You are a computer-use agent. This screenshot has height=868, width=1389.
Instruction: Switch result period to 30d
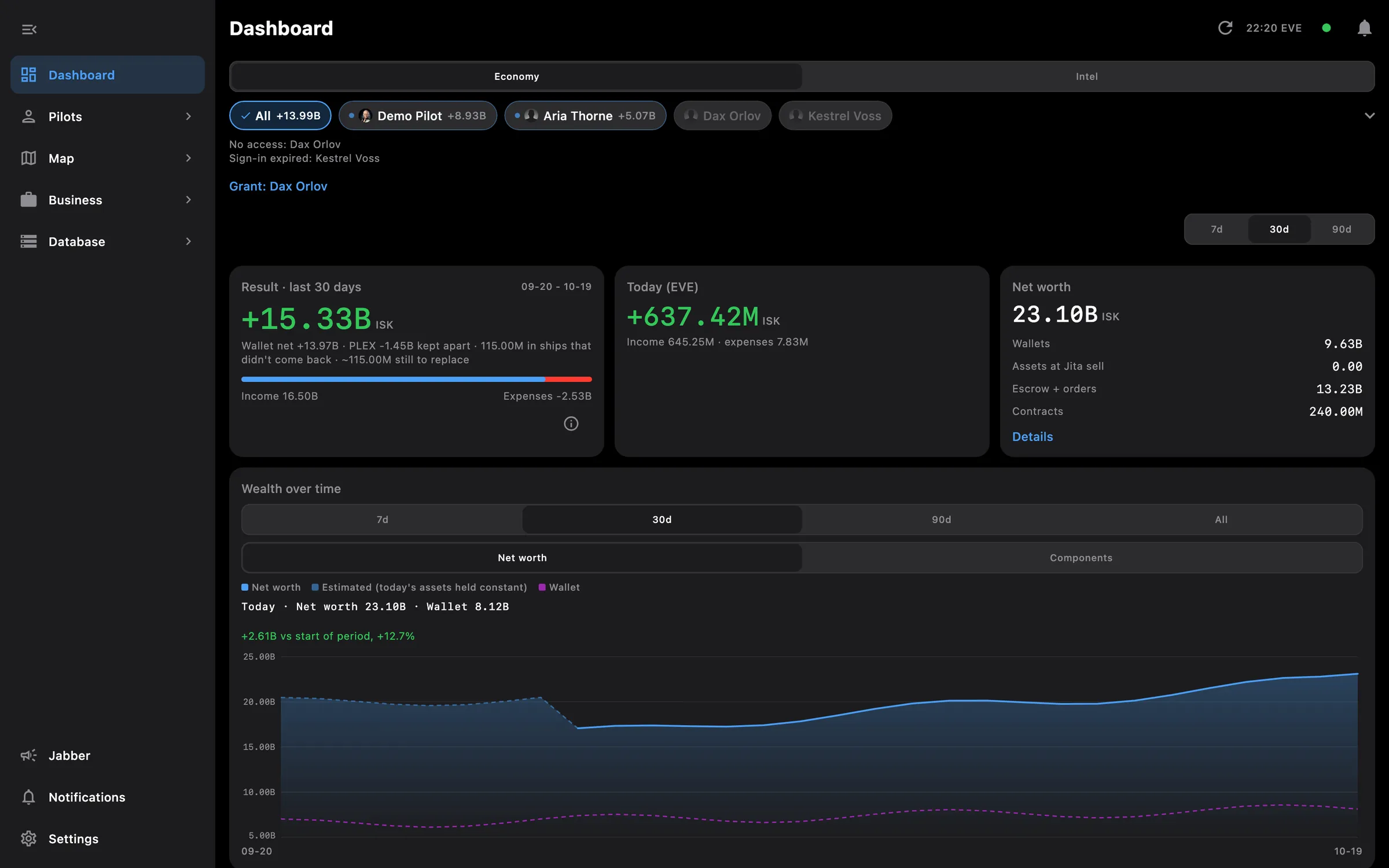1279,229
